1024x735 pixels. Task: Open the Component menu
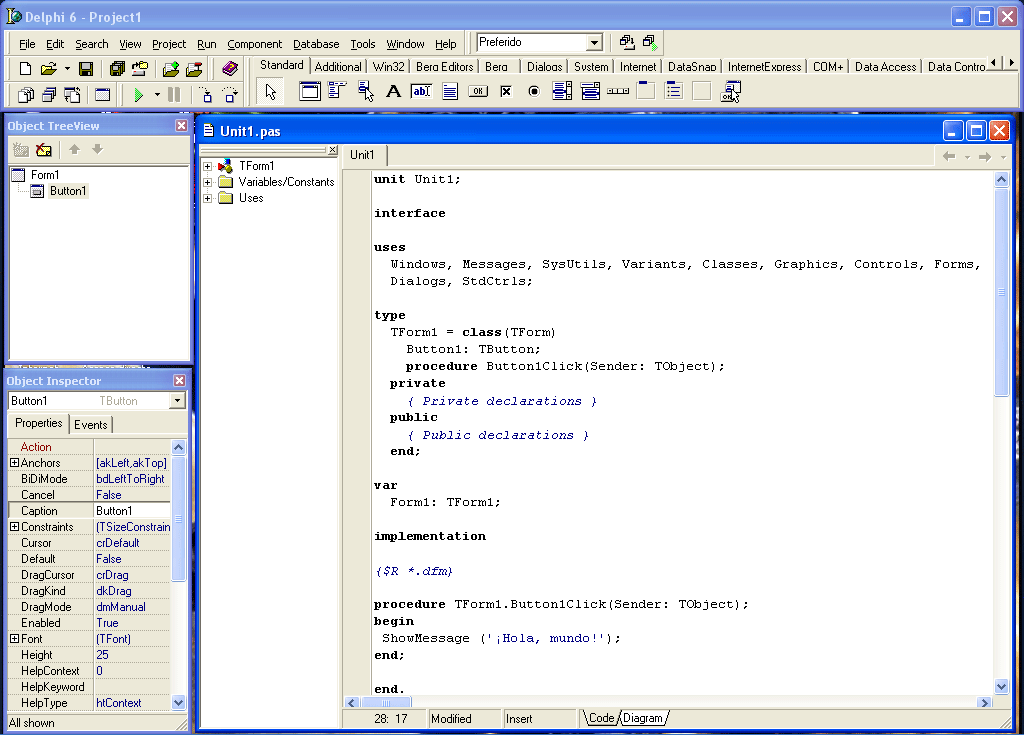tap(255, 43)
